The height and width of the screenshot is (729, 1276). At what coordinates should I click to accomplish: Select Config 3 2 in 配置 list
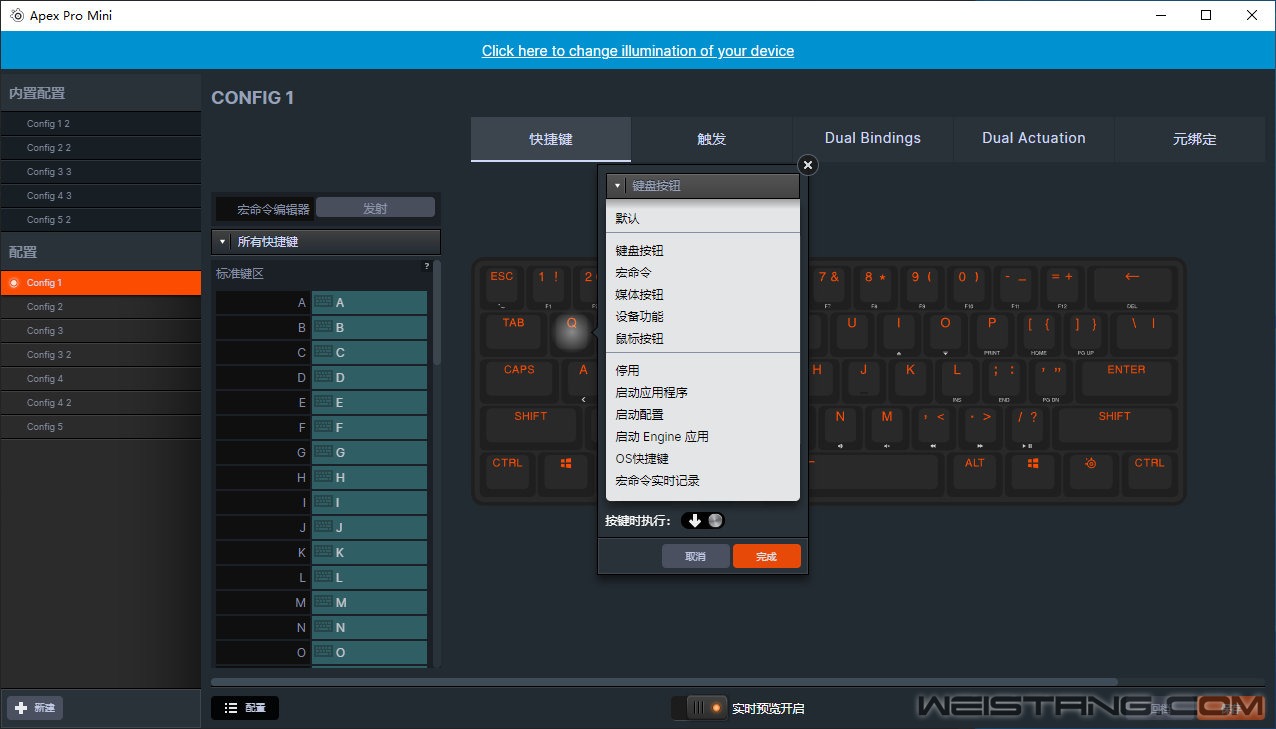coord(100,355)
